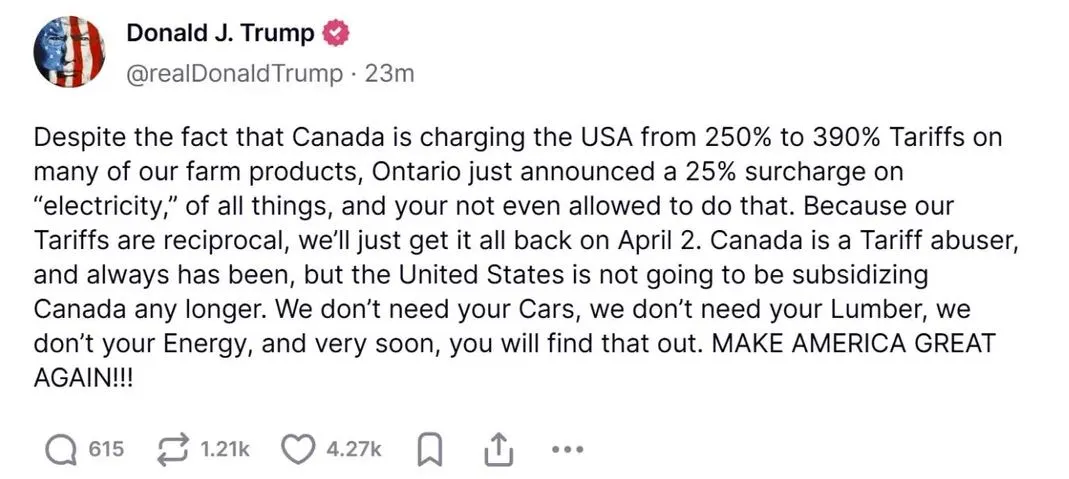Like the post with the heart icon

(x=297, y=450)
